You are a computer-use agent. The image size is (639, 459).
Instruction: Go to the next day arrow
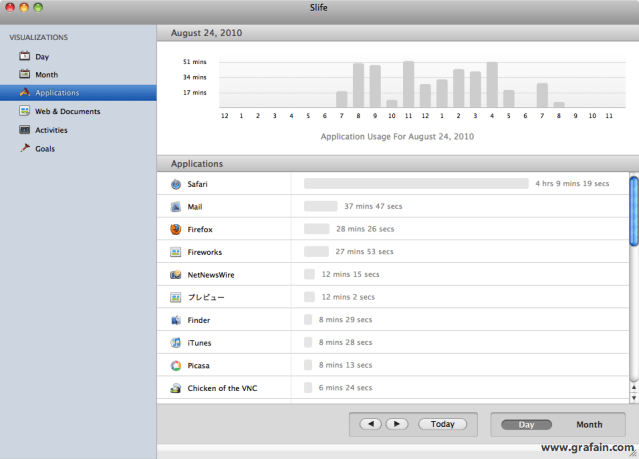(397, 424)
